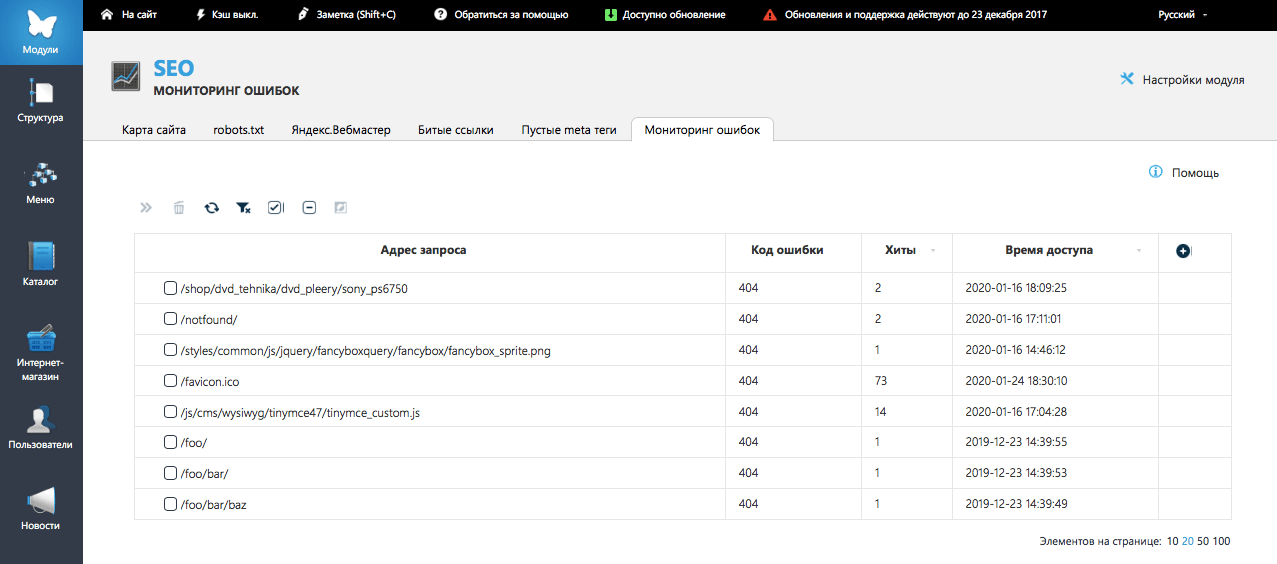Show 10 items per page
Viewport: 1277px width, 564px height.
(x=1172, y=541)
